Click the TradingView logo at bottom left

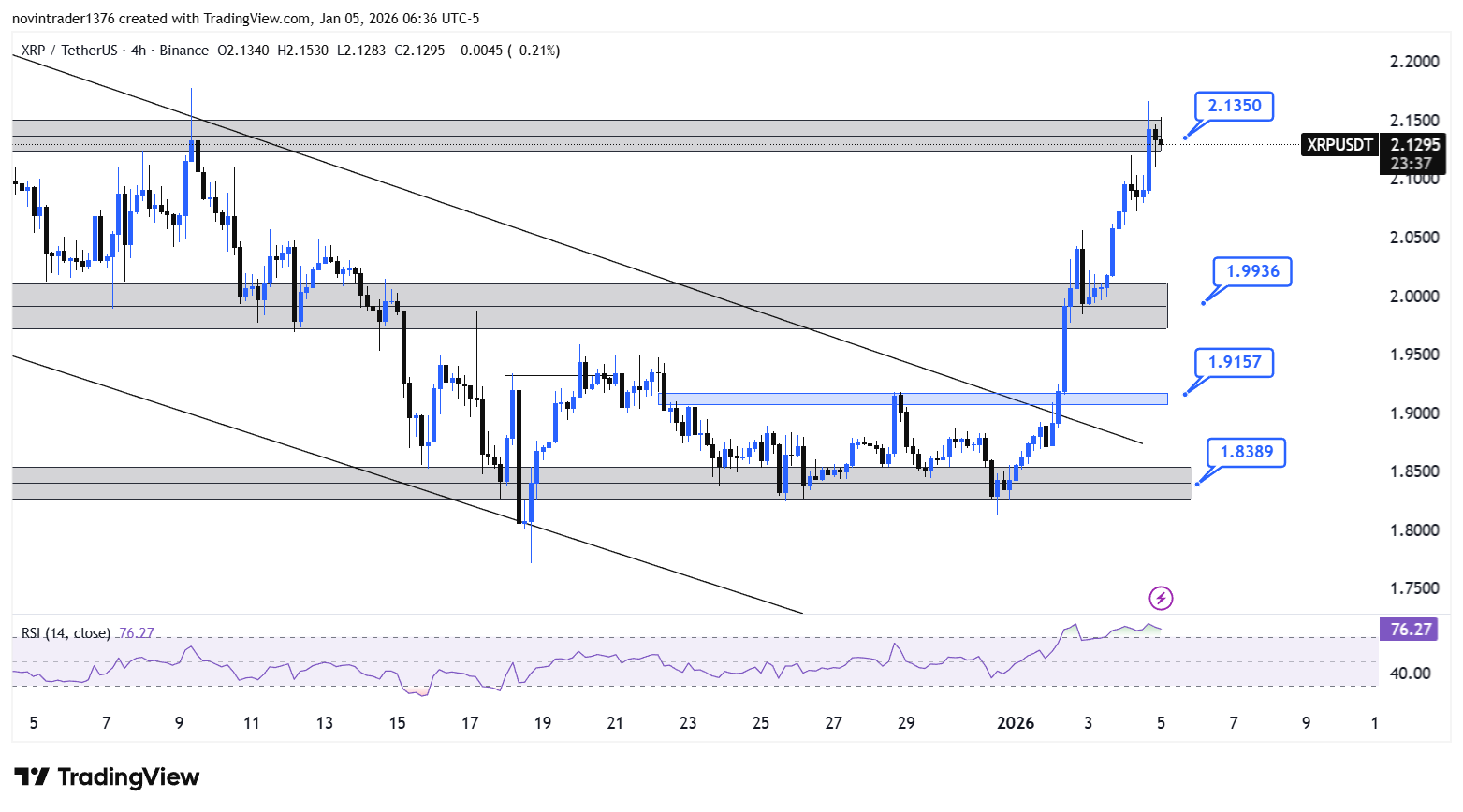pos(108,777)
